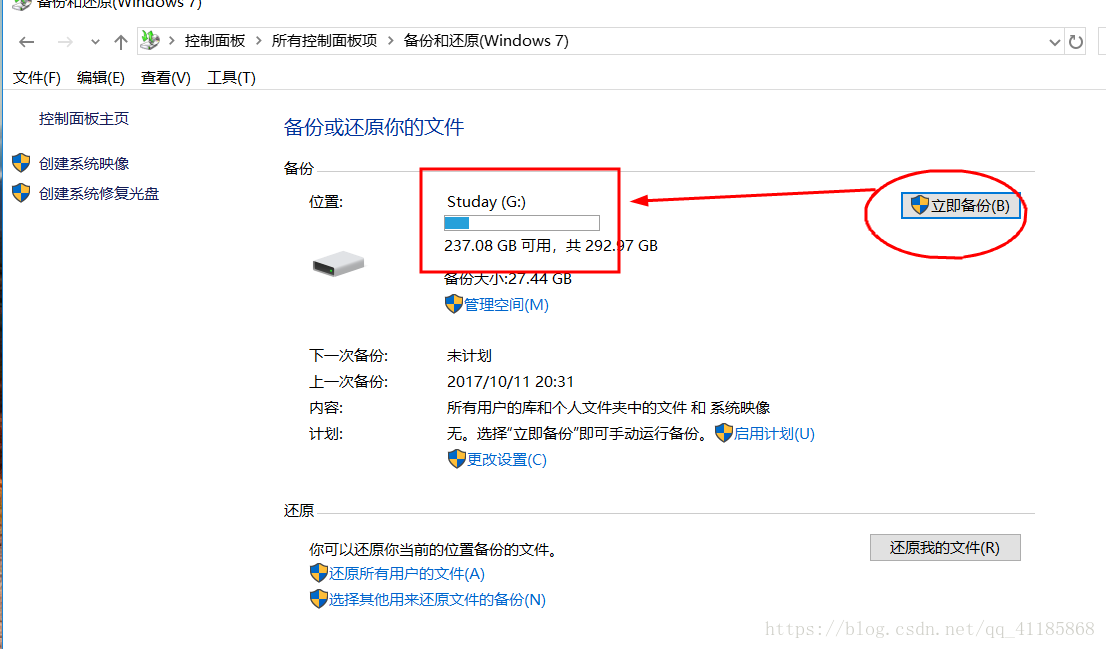Screen dimensions: 1106x649
Task: Click shield icon next to 管理空间(M)
Action: [454, 304]
